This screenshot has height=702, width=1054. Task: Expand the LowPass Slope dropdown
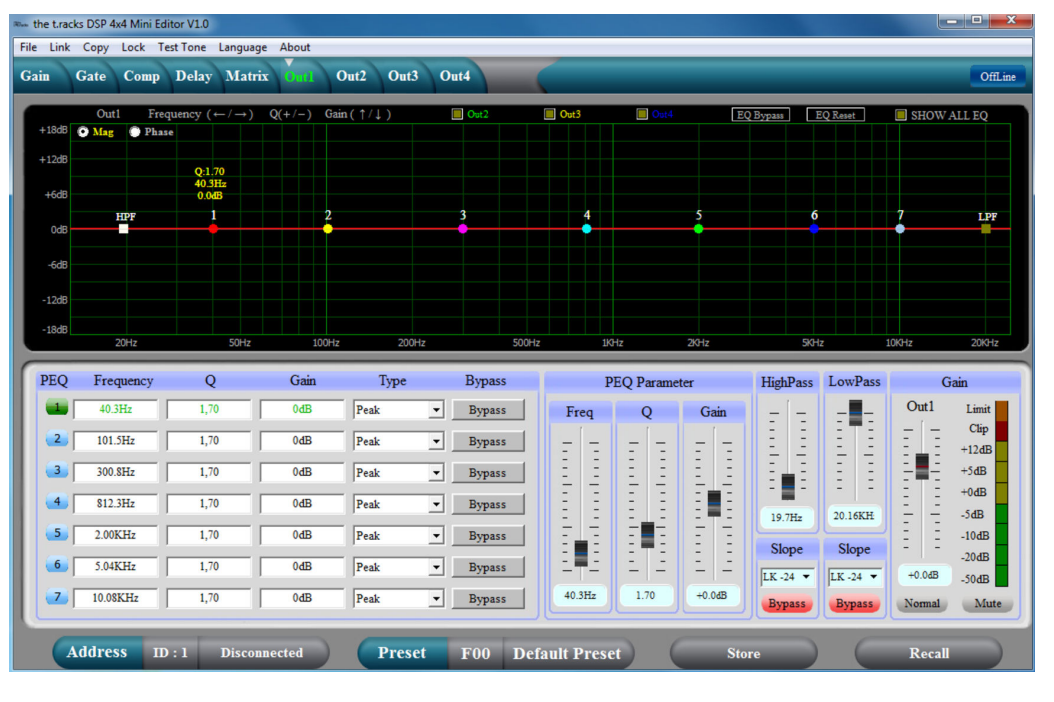[x=874, y=577]
